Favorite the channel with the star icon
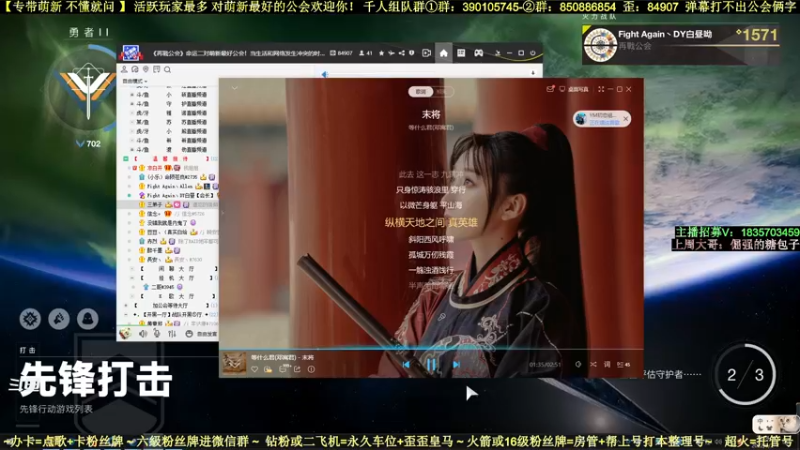The image size is (800, 450). [x=381, y=53]
